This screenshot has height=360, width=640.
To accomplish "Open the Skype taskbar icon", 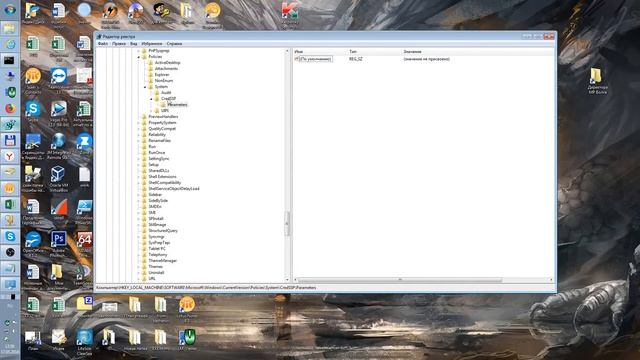I will (10, 236).
